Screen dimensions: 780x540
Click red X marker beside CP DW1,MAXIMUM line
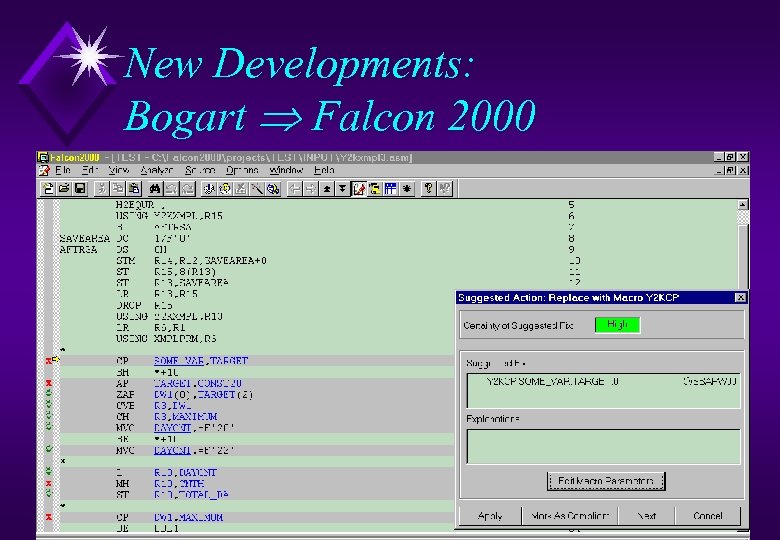[x=48, y=517]
